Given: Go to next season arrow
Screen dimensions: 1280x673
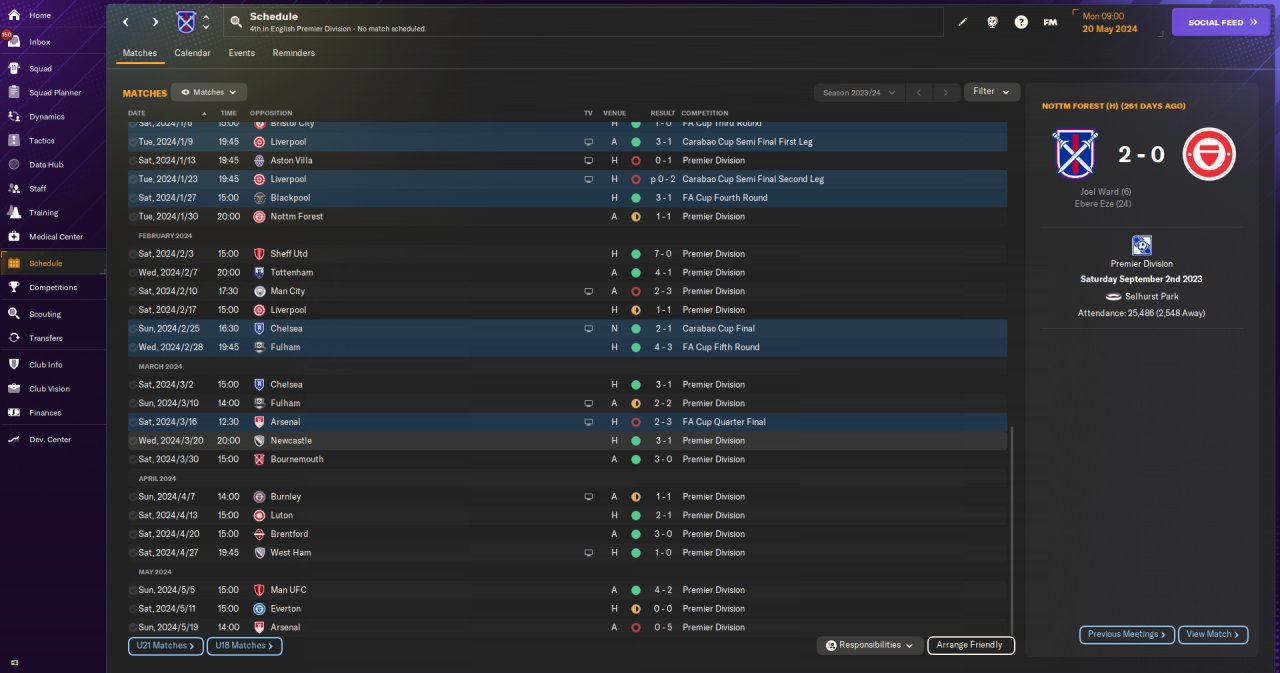Looking at the screenshot, I should coord(946,92).
